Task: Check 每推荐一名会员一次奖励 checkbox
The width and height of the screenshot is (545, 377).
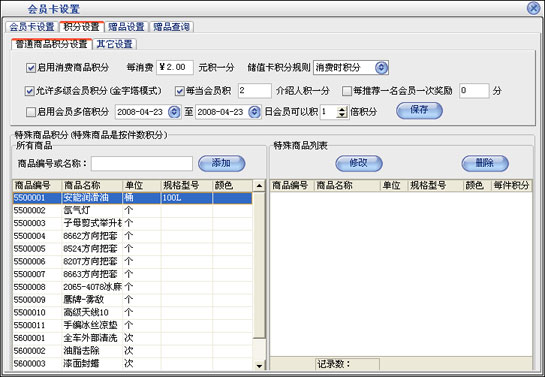Action: click(347, 91)
